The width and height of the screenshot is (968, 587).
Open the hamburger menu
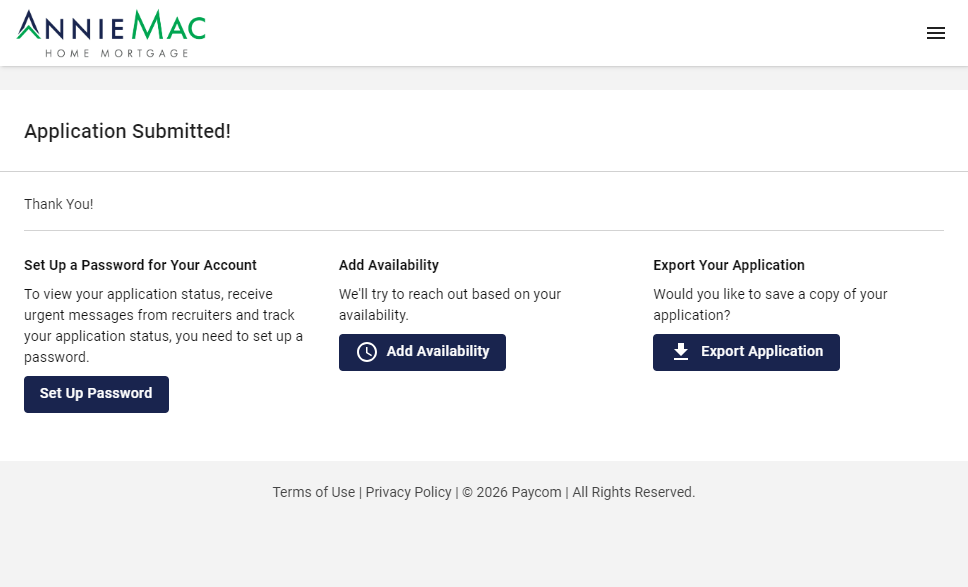(935, 33)
